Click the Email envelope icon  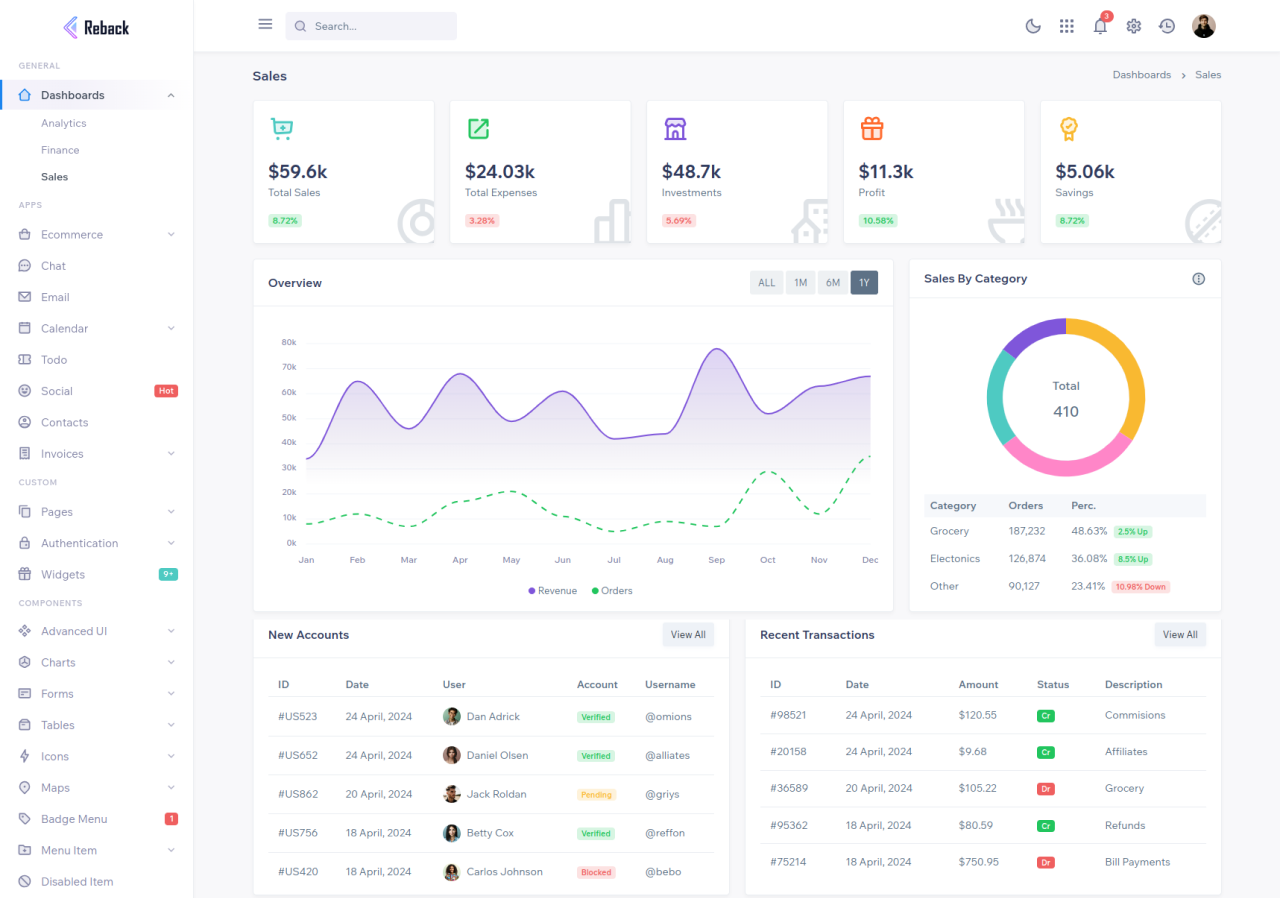tap(25, 297)
